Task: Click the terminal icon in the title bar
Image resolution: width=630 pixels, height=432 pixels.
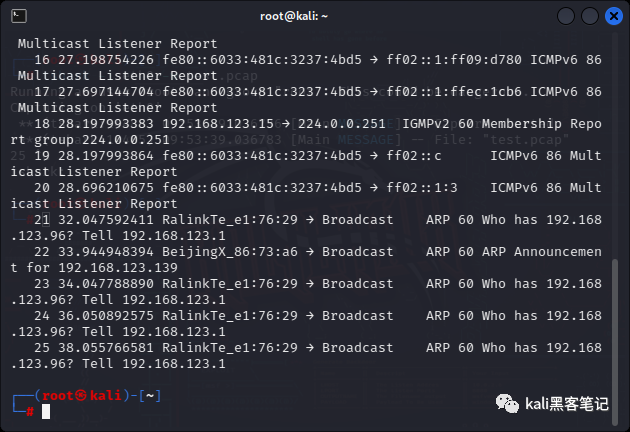Action: tap(19, 16)
